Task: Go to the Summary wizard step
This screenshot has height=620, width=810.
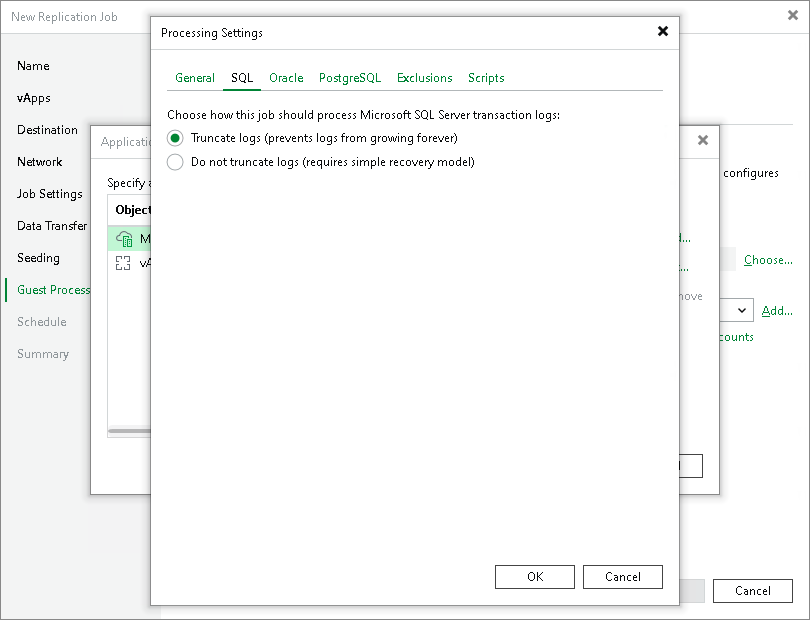Action: tap(43, 354)
